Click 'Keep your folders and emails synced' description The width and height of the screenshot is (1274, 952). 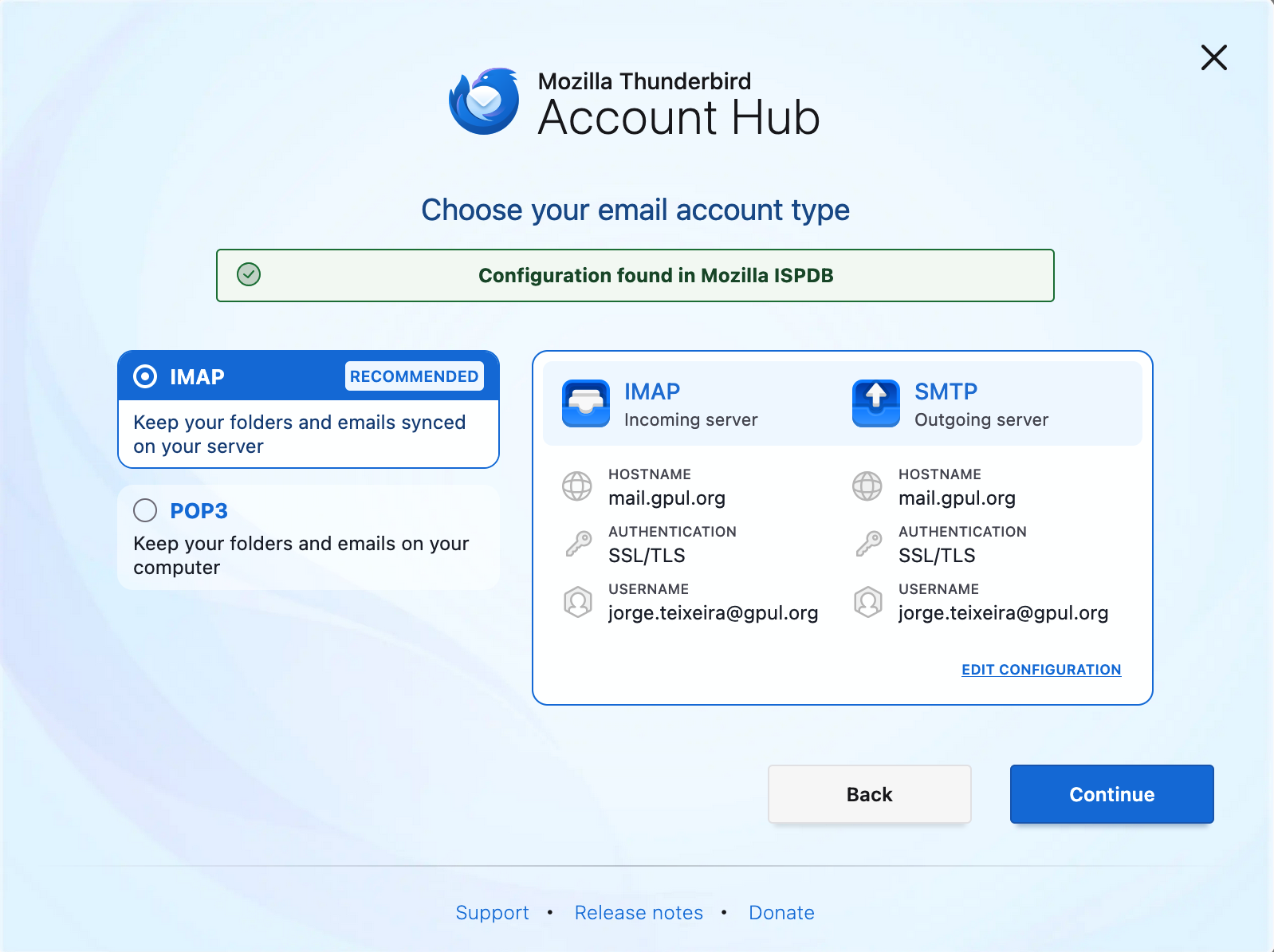point(299,435)
